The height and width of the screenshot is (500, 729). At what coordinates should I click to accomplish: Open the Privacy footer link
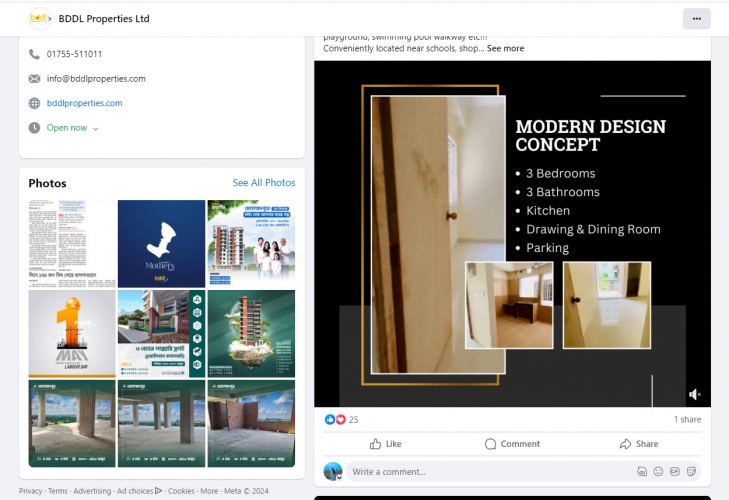point(30,491)
